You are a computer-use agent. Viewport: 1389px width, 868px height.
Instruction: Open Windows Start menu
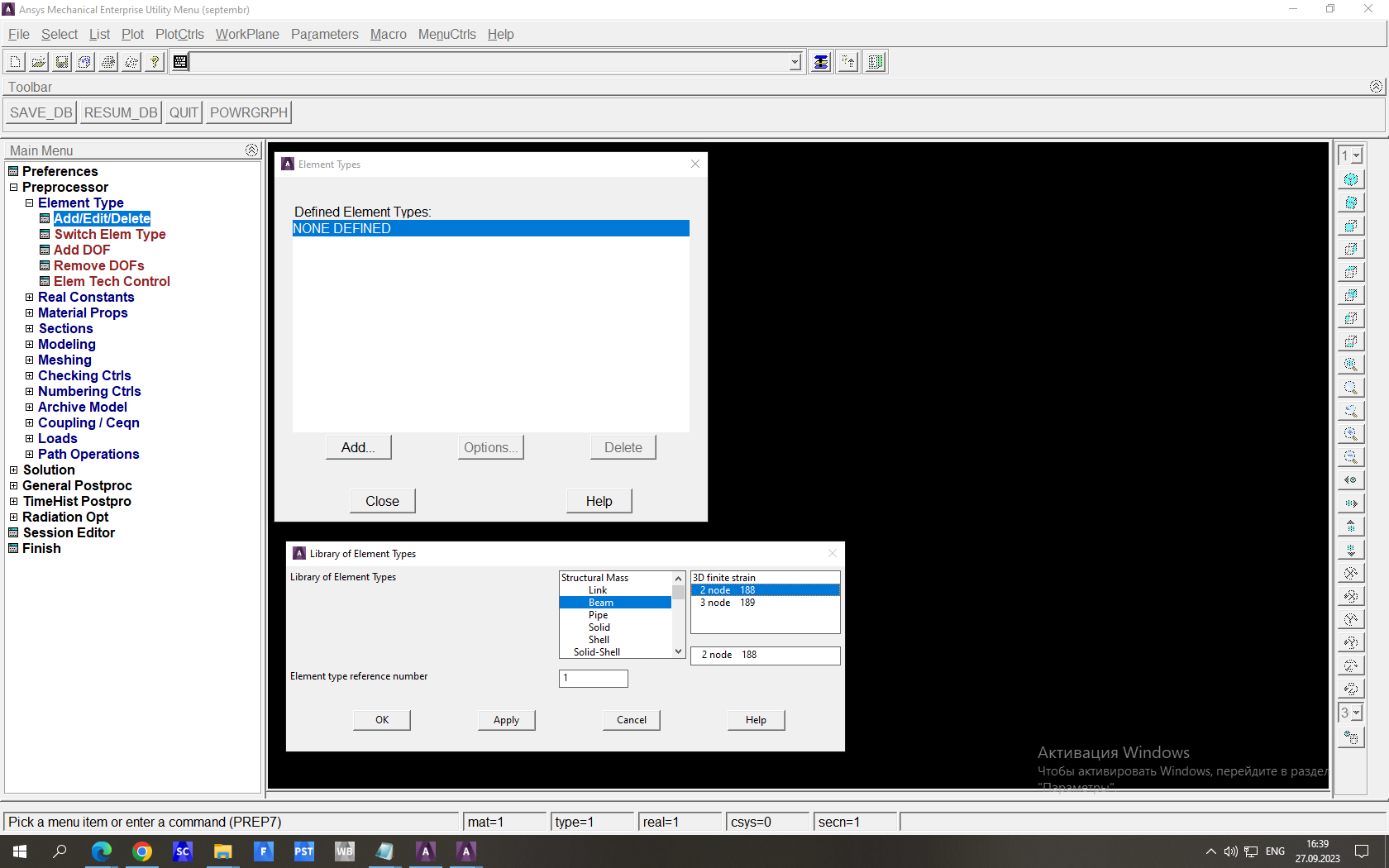pyautogui.click(x=20, y=851)
